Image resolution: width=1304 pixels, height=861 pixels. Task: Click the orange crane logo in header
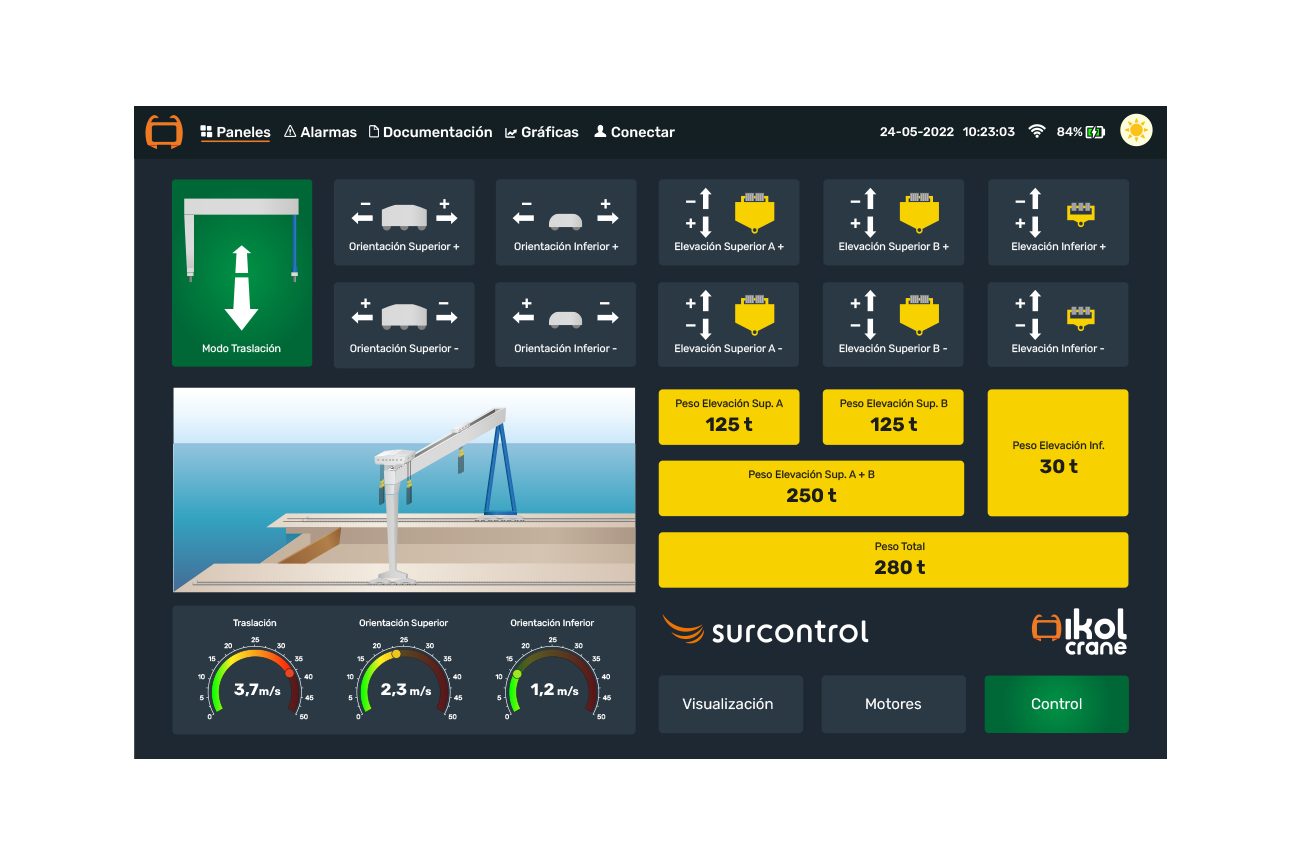[x=164, y=132]
